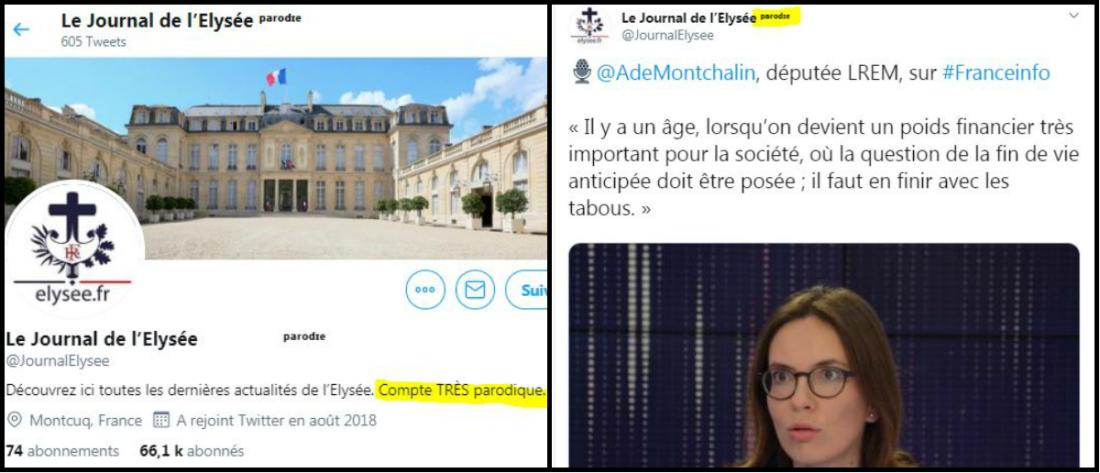Click the calendar icon beside join date
The image size is (1100, 473).
tap(161, 420)
